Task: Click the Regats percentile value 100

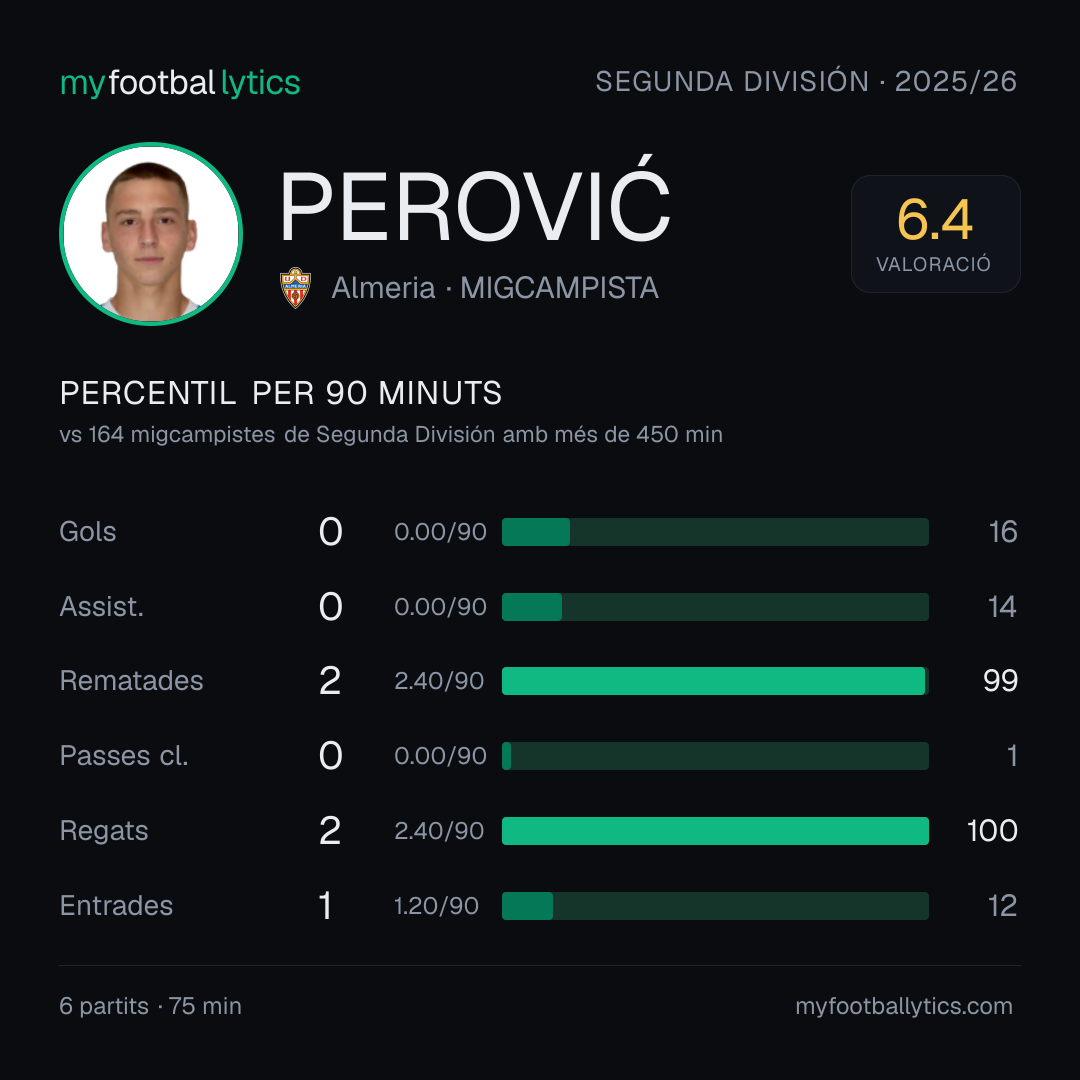Action: coord(992,831)
